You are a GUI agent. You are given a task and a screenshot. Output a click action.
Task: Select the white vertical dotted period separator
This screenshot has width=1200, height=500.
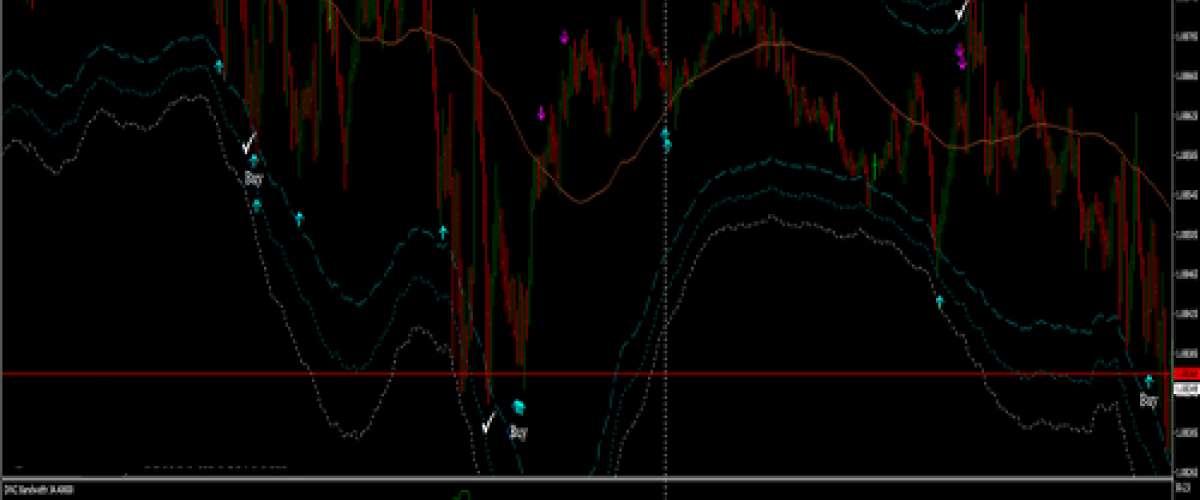(667, 300)
